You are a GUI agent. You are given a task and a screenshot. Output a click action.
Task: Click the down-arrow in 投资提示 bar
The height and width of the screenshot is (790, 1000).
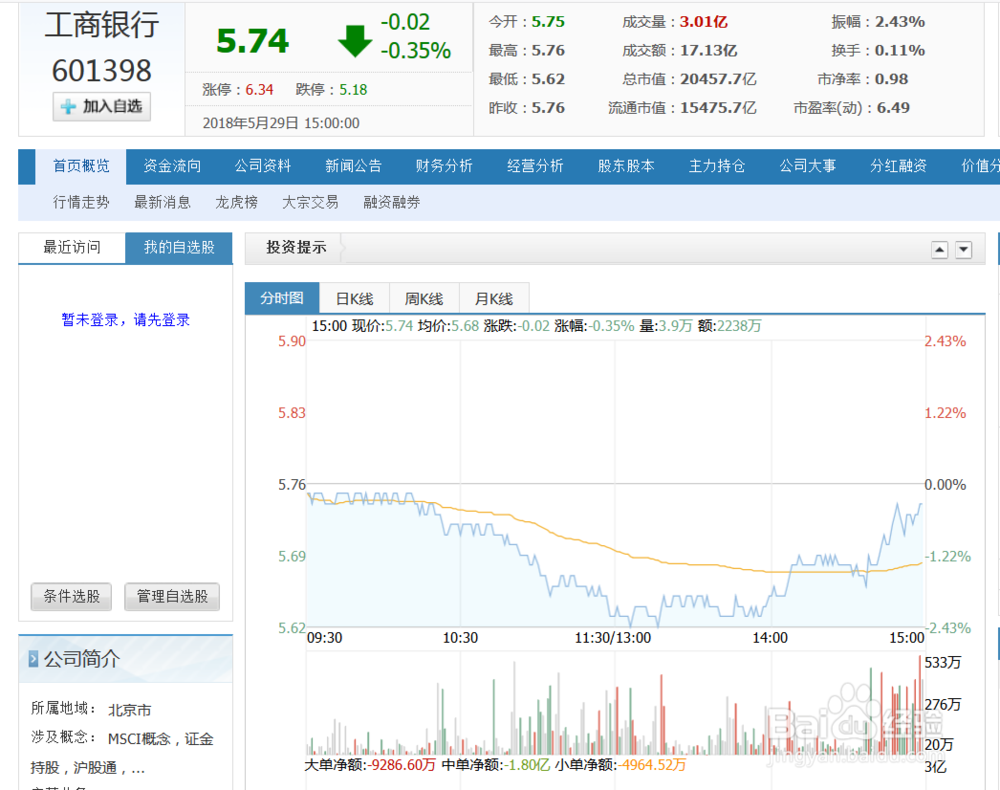point(964,250)
